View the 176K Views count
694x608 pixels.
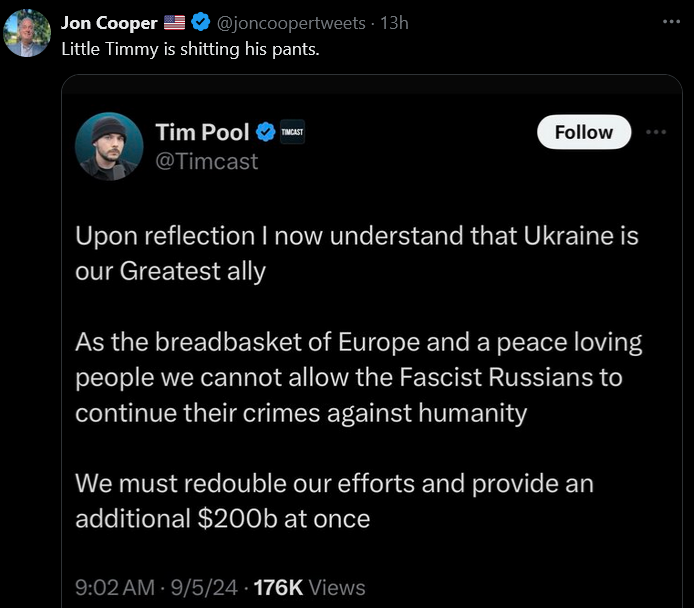click(310, 588)
